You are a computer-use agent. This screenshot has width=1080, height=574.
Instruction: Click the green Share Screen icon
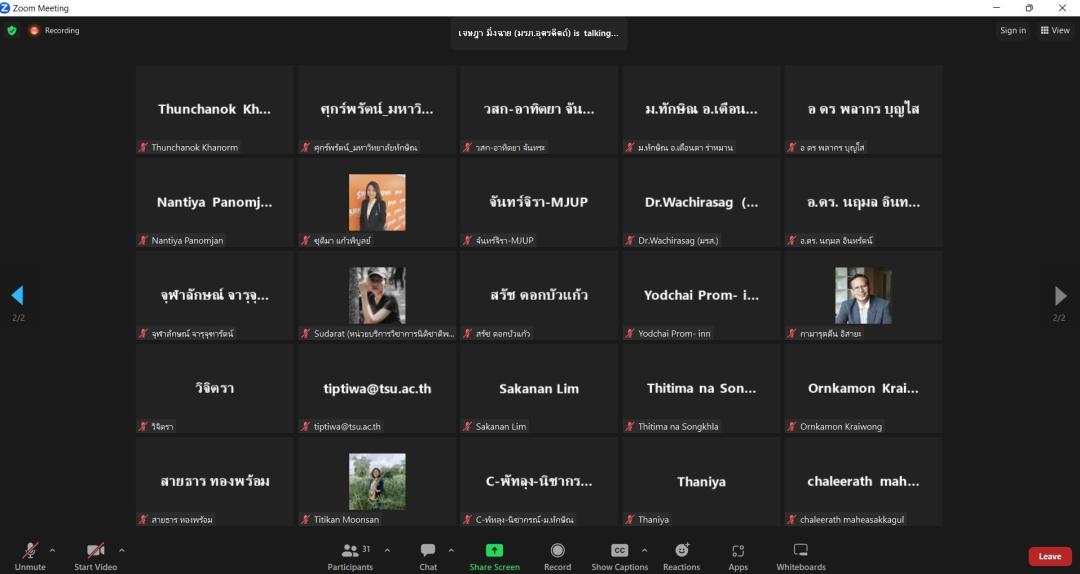(494, 551)
